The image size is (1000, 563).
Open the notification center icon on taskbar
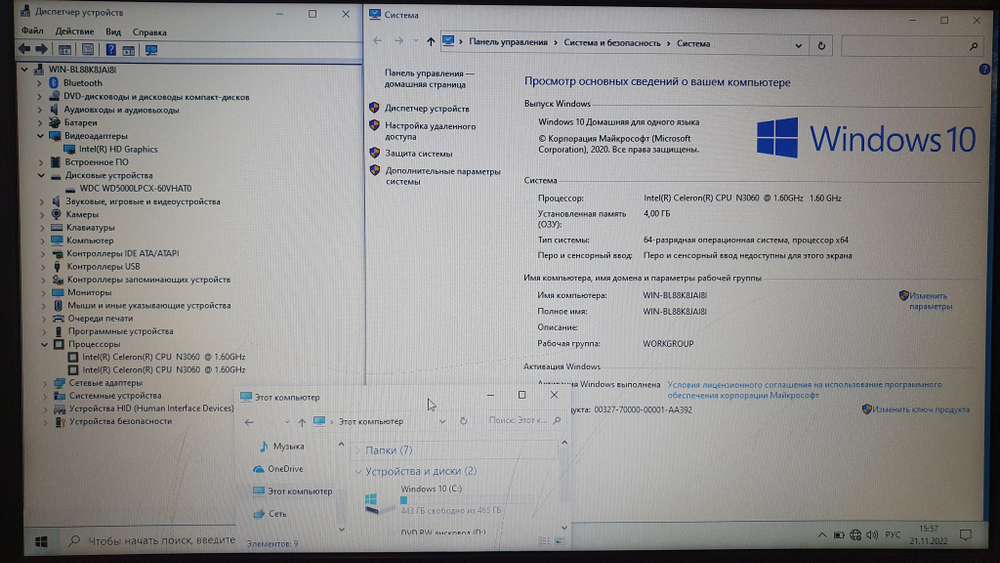966,535
